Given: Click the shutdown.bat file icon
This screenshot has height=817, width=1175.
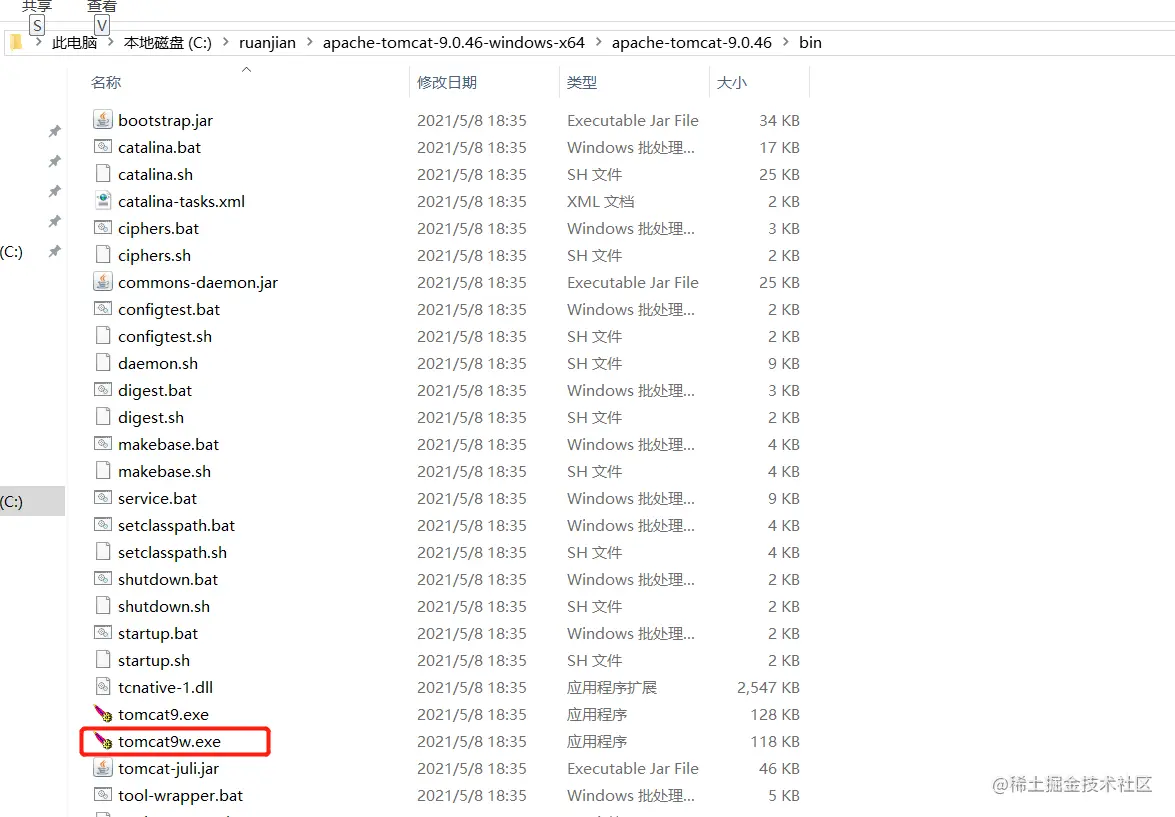Looking at the screenshot, I should pos(103,579).
